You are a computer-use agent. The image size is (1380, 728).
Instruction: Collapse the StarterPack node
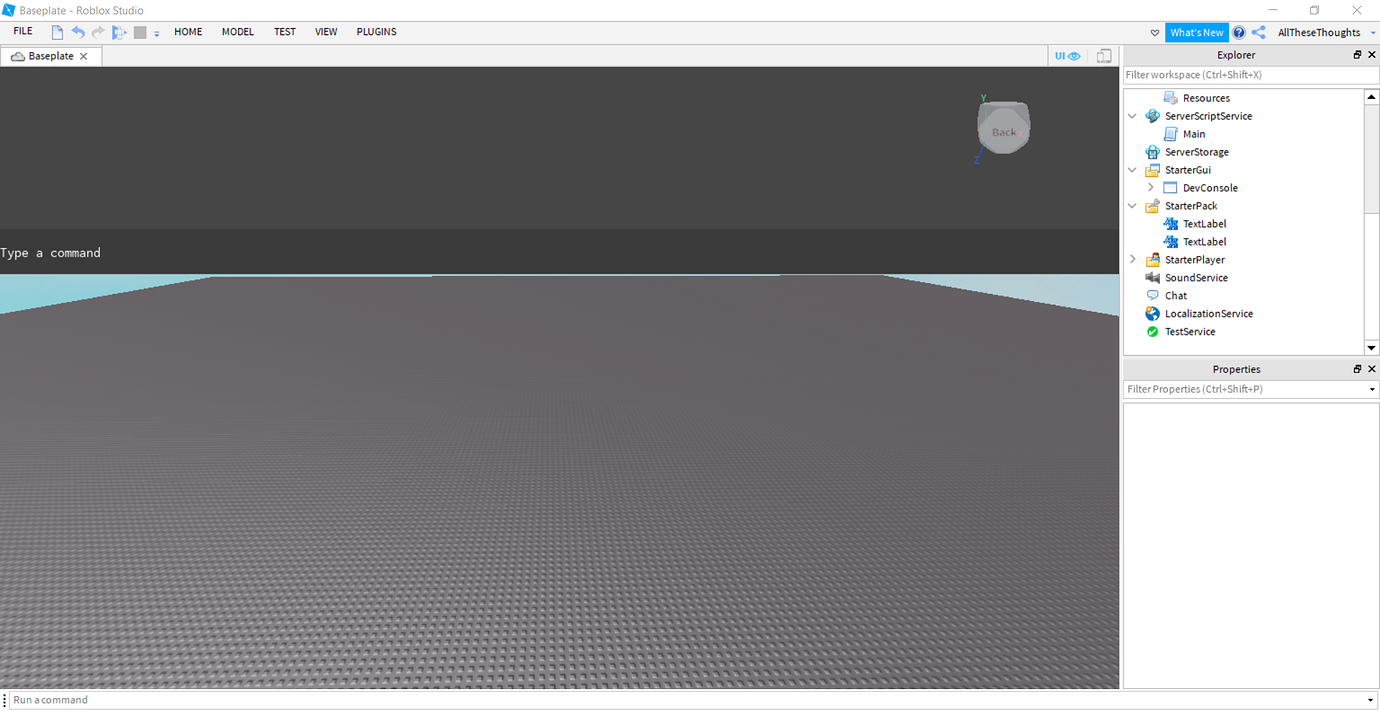(1133, 206)
